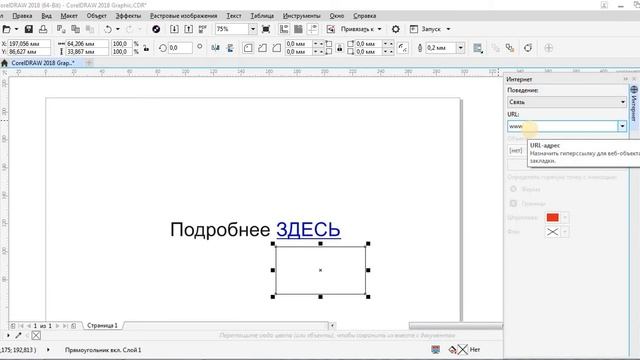Open the Таблица menu

coord(262,16)
